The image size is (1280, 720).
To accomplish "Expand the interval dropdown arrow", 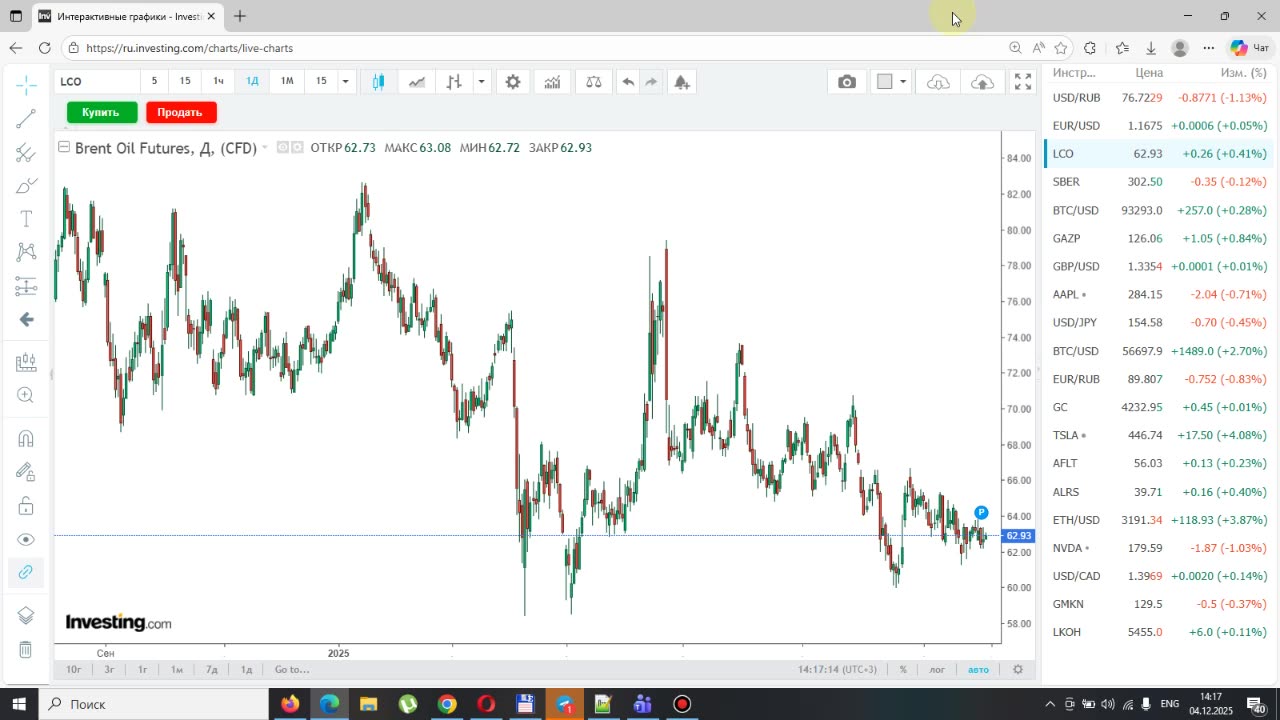I will pyautogui.click(x=345, y=82).
